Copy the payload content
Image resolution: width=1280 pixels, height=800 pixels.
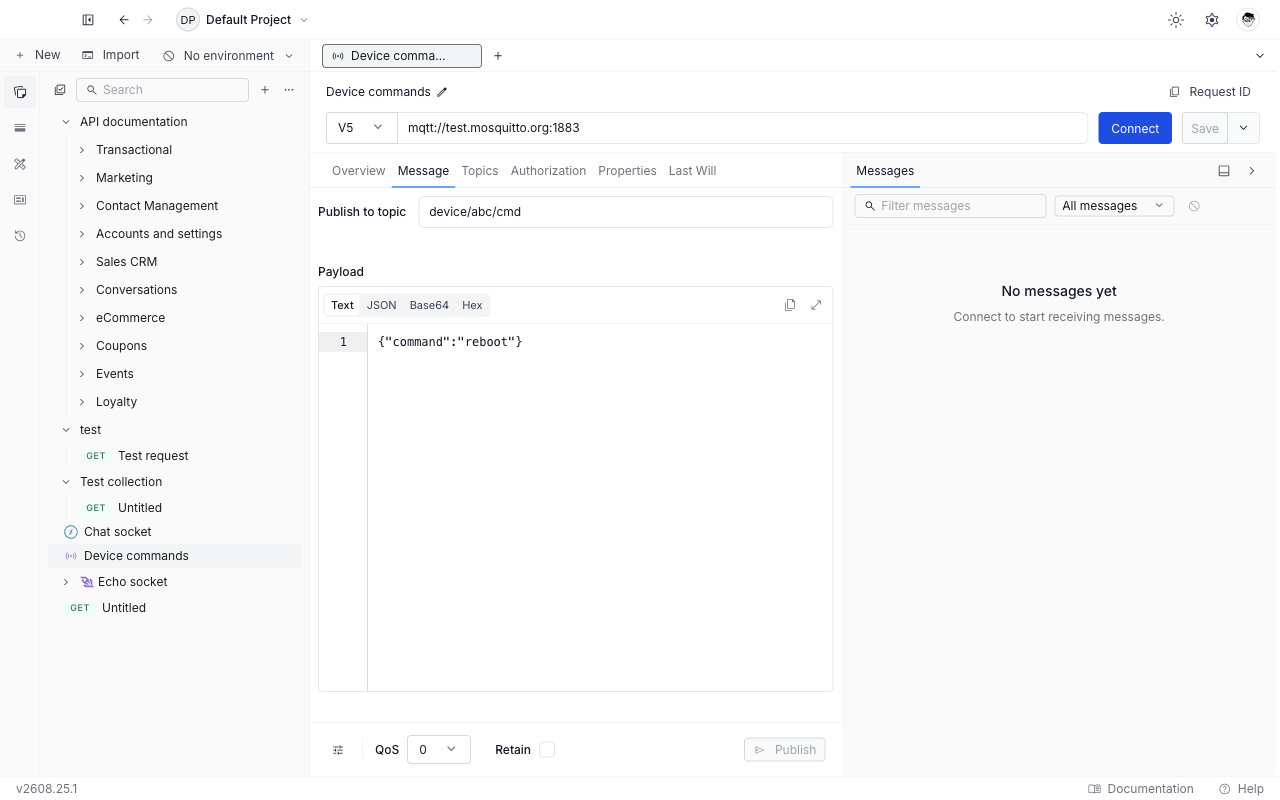coord(790,305)
